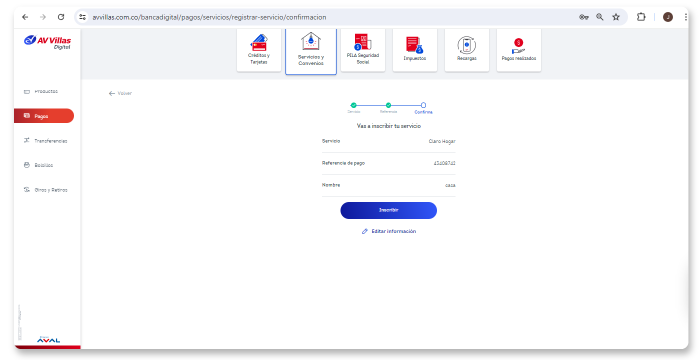
Task: Open Bolsillos from the sidebar
Action: 38,165
